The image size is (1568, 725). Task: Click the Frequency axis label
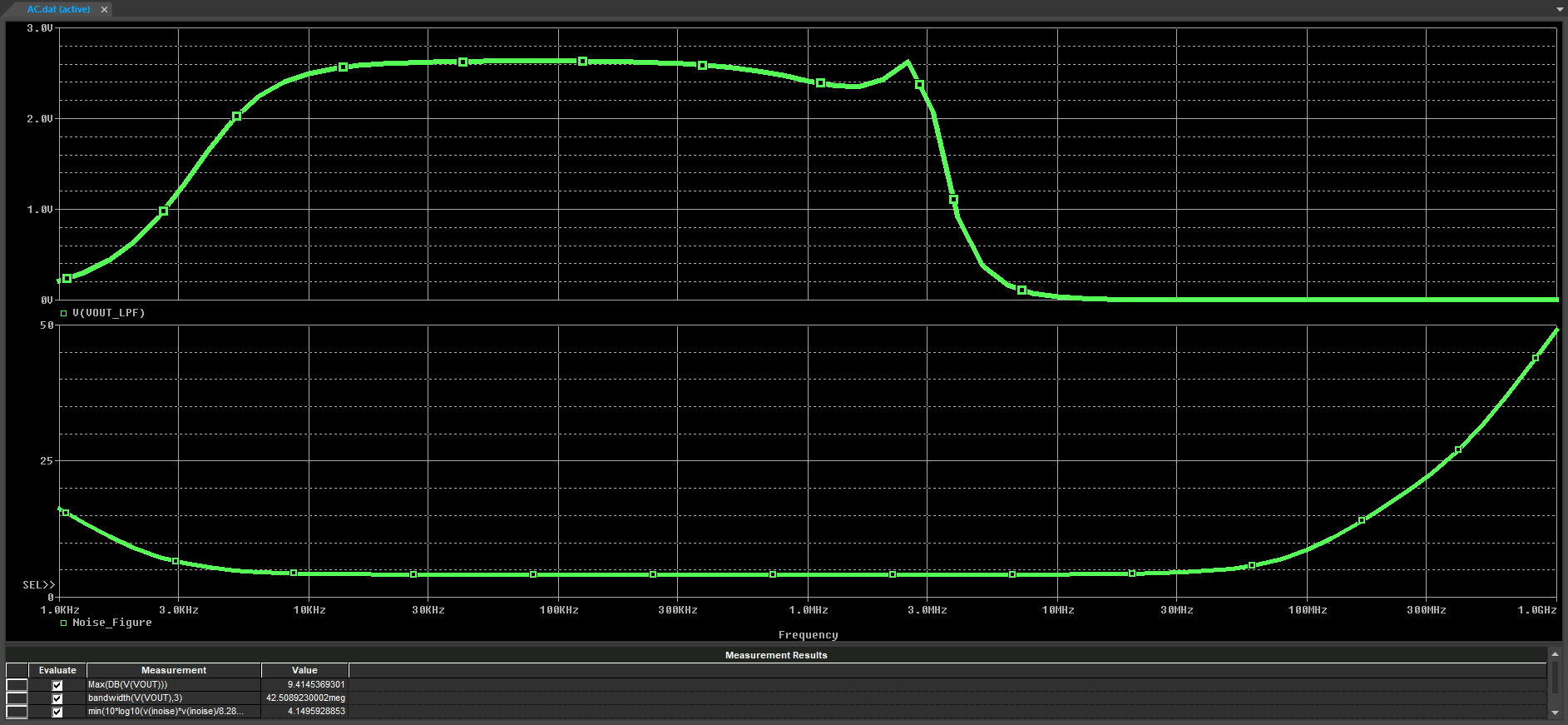pyautogui.click(x=808, y=635)
